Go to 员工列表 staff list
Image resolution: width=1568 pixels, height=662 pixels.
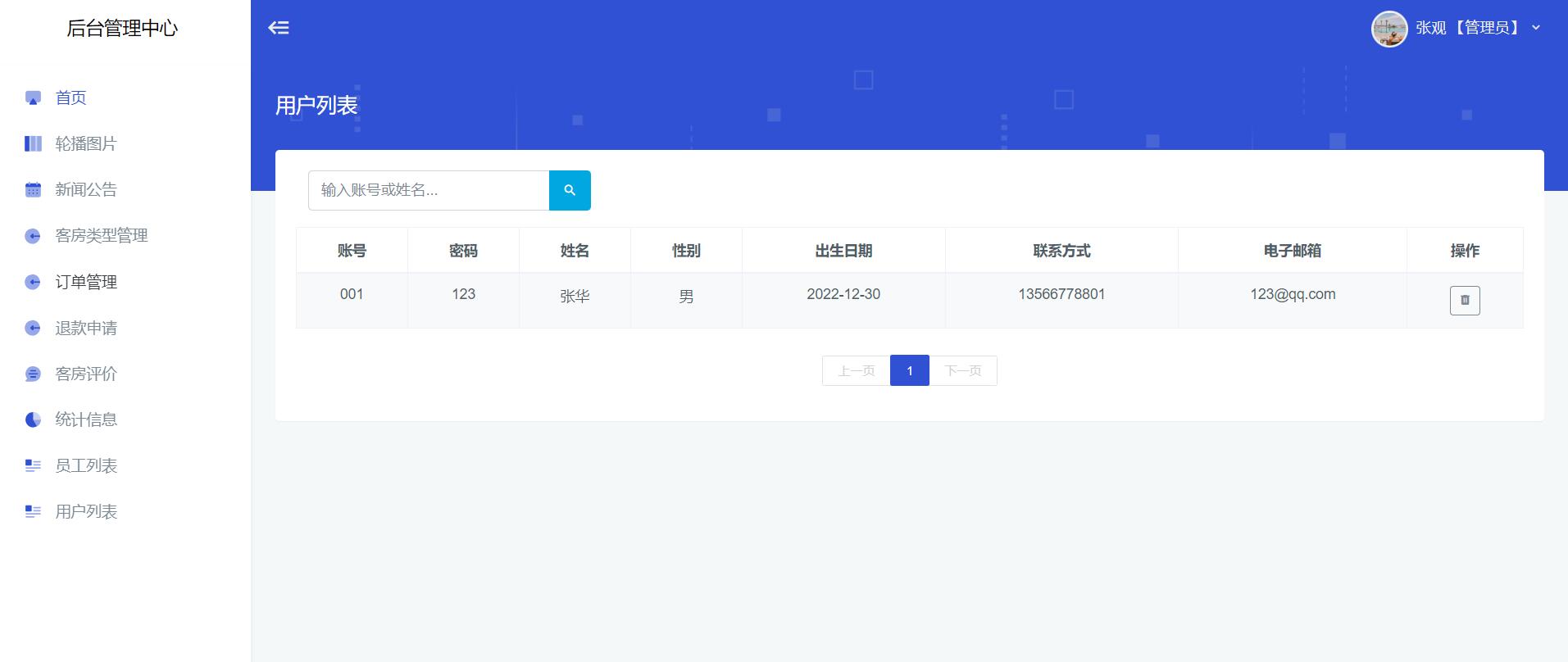[86, 465]
